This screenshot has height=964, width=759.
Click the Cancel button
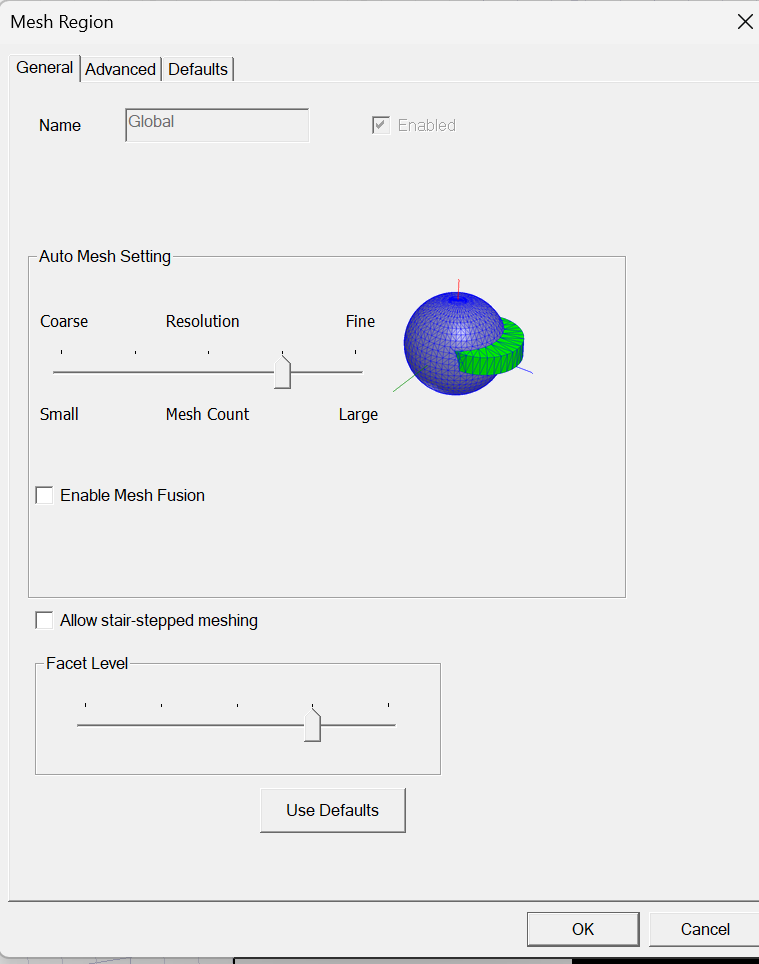point(705,929)
